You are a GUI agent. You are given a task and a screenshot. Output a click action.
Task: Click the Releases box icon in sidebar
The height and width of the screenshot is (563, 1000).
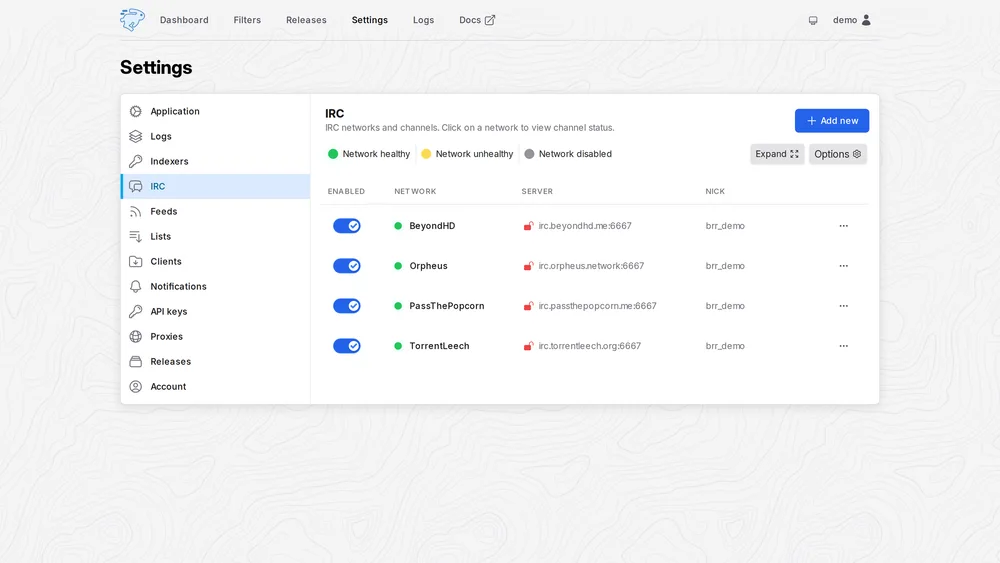pos(135,362)
